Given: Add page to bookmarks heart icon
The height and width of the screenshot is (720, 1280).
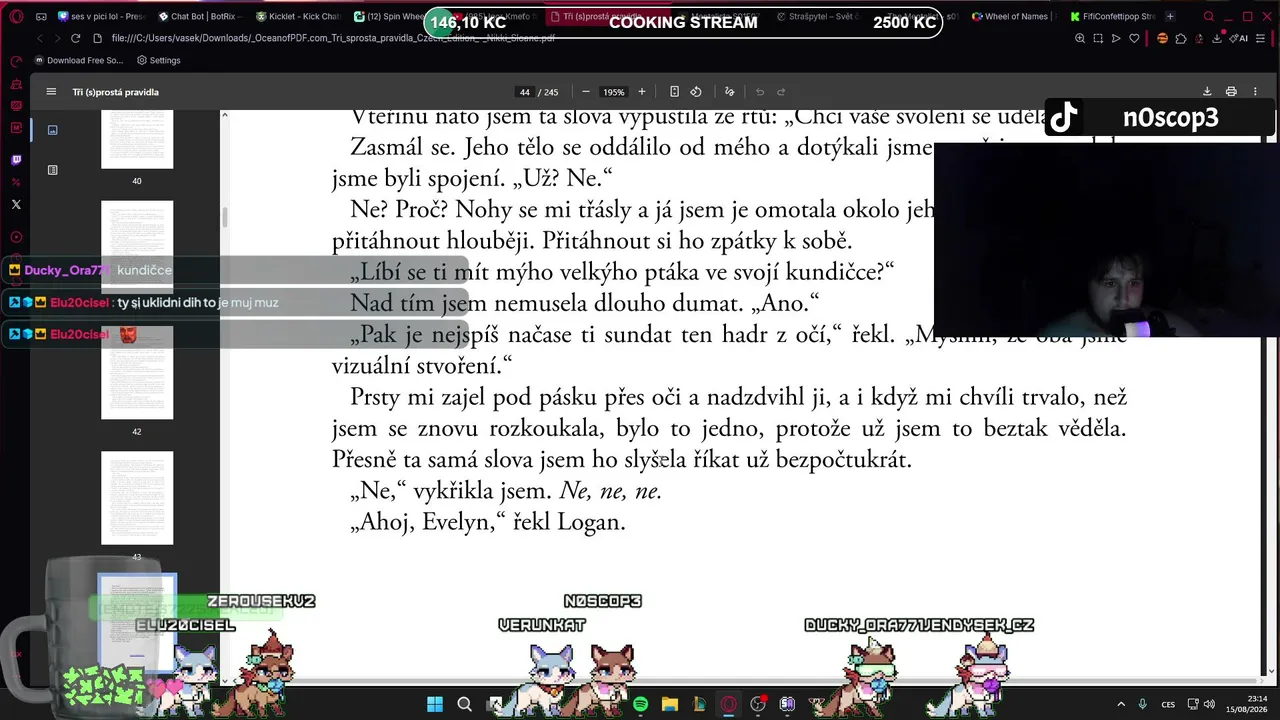Looking at the screenshot, I should point(1134,38).
